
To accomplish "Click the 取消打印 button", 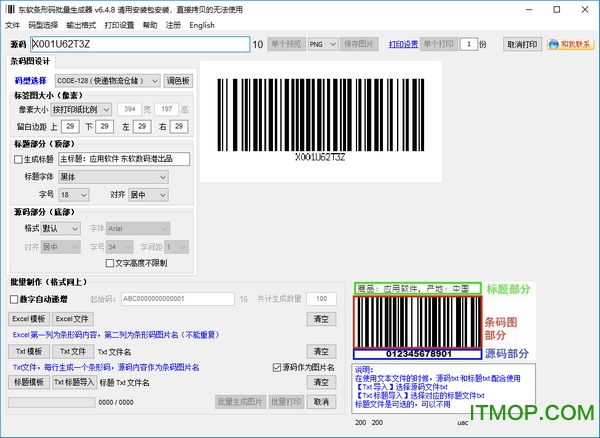I will coord(522,44).
